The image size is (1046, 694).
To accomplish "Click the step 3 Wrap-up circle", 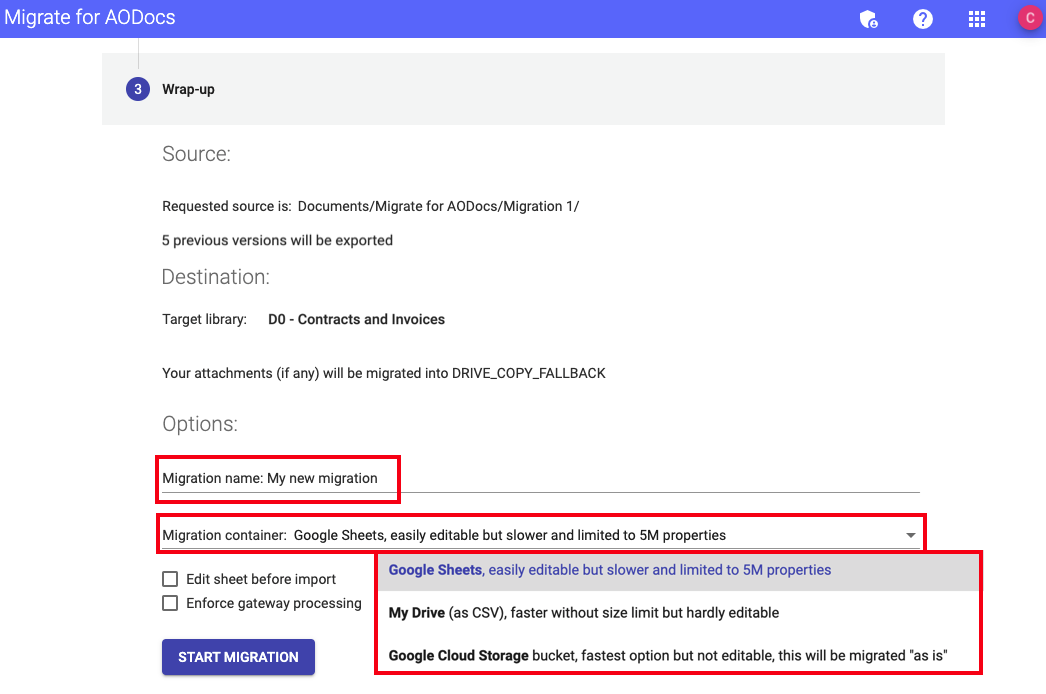I will point(138,89).
